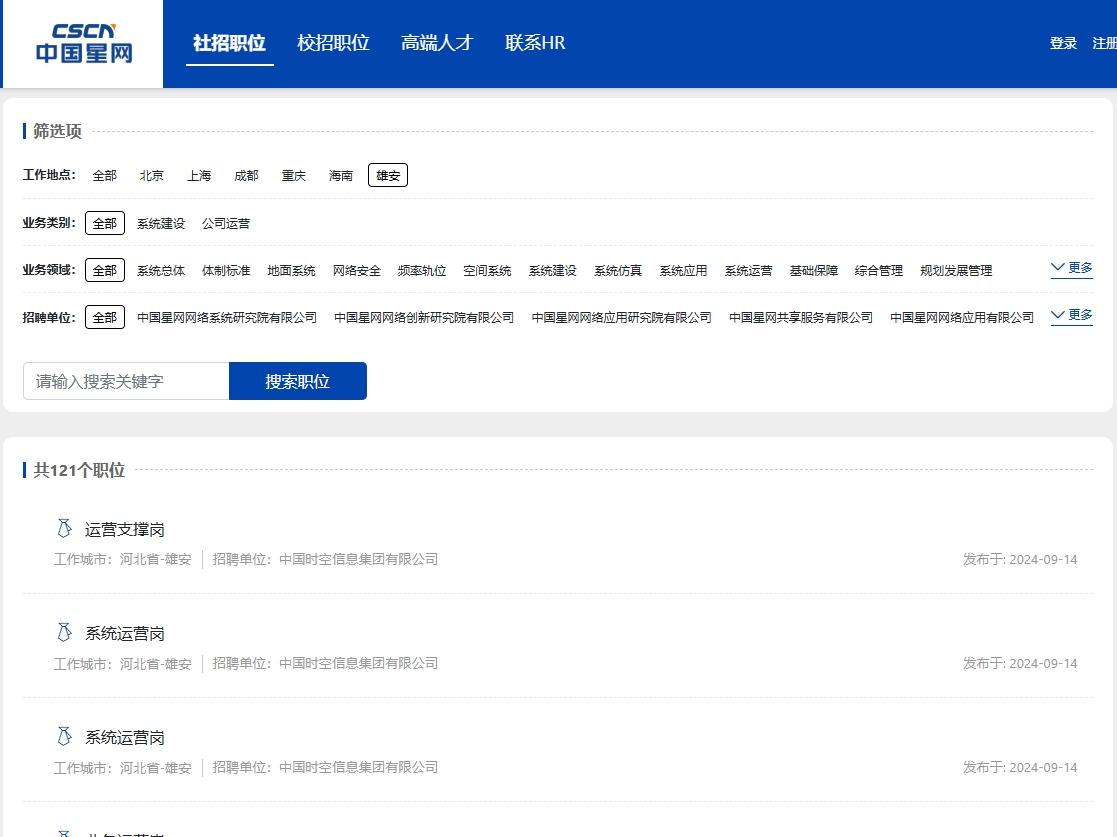Image resolution: width=1117 pixels, height=837 pixels.
Task: Open the 社招职位 tab
Action: [x=229, y=43]
